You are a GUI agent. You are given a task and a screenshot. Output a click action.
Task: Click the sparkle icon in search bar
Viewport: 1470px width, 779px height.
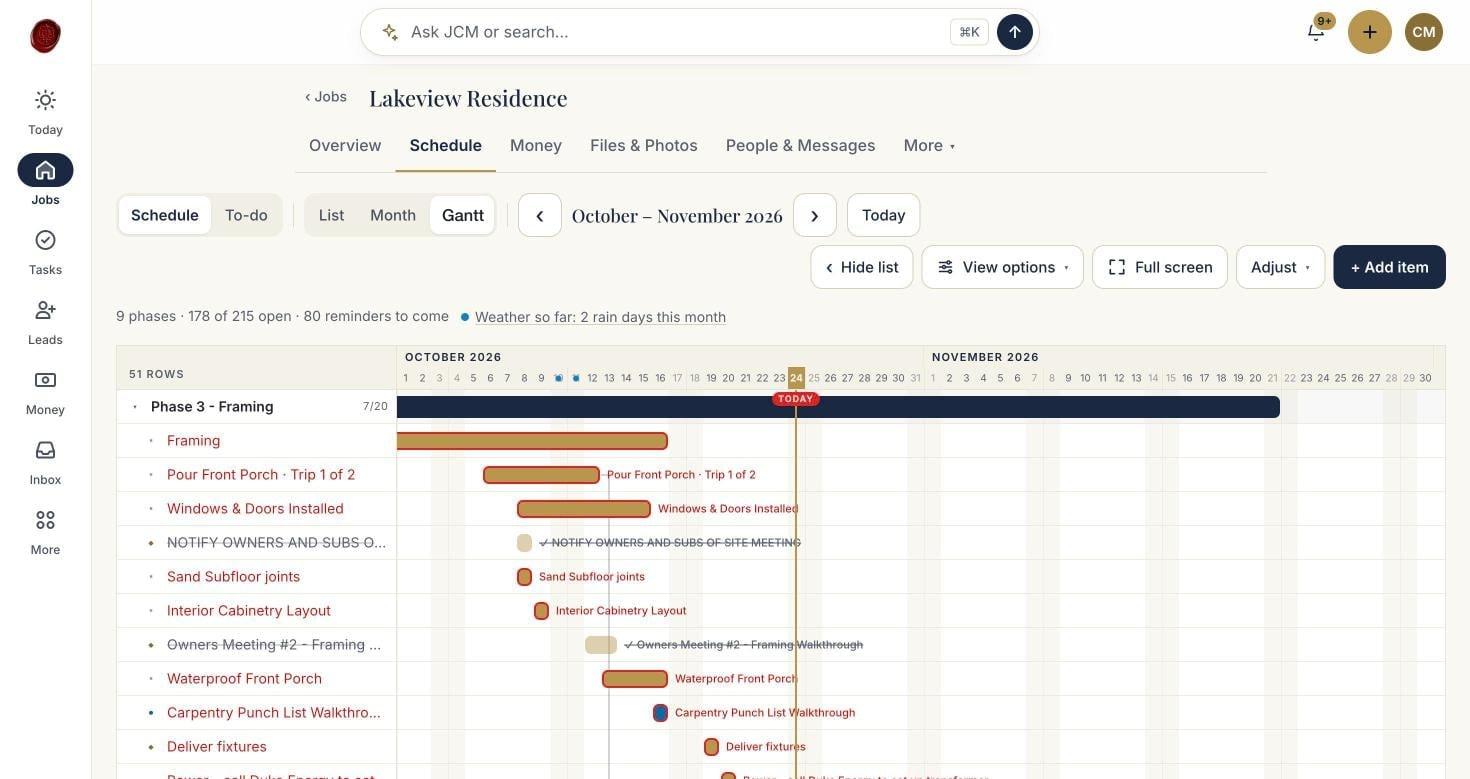click(390, 32)
